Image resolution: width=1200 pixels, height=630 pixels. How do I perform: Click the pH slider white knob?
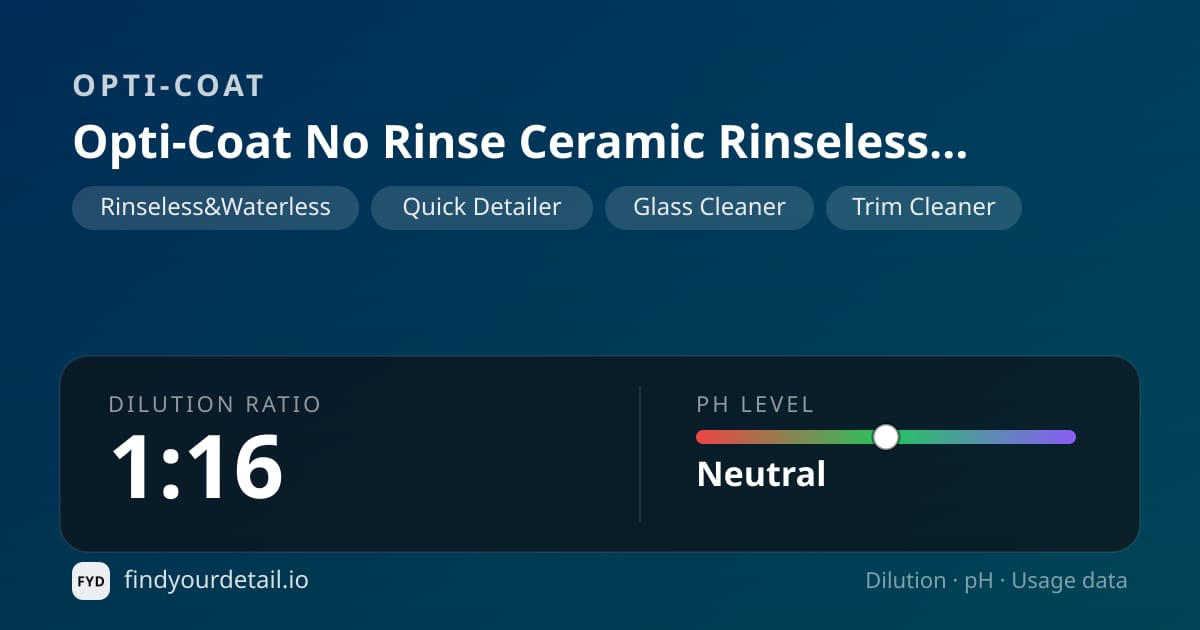coord(886,437)
